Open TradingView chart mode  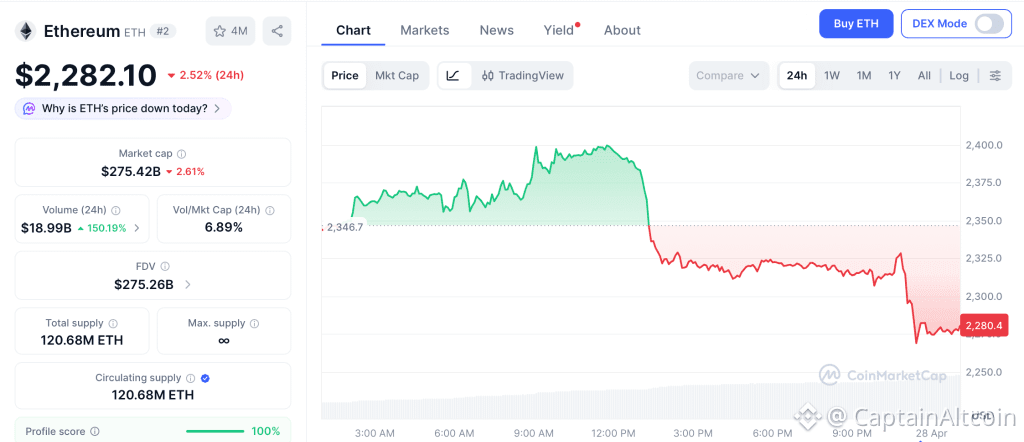pyautogui.click(x=523, y=75)
